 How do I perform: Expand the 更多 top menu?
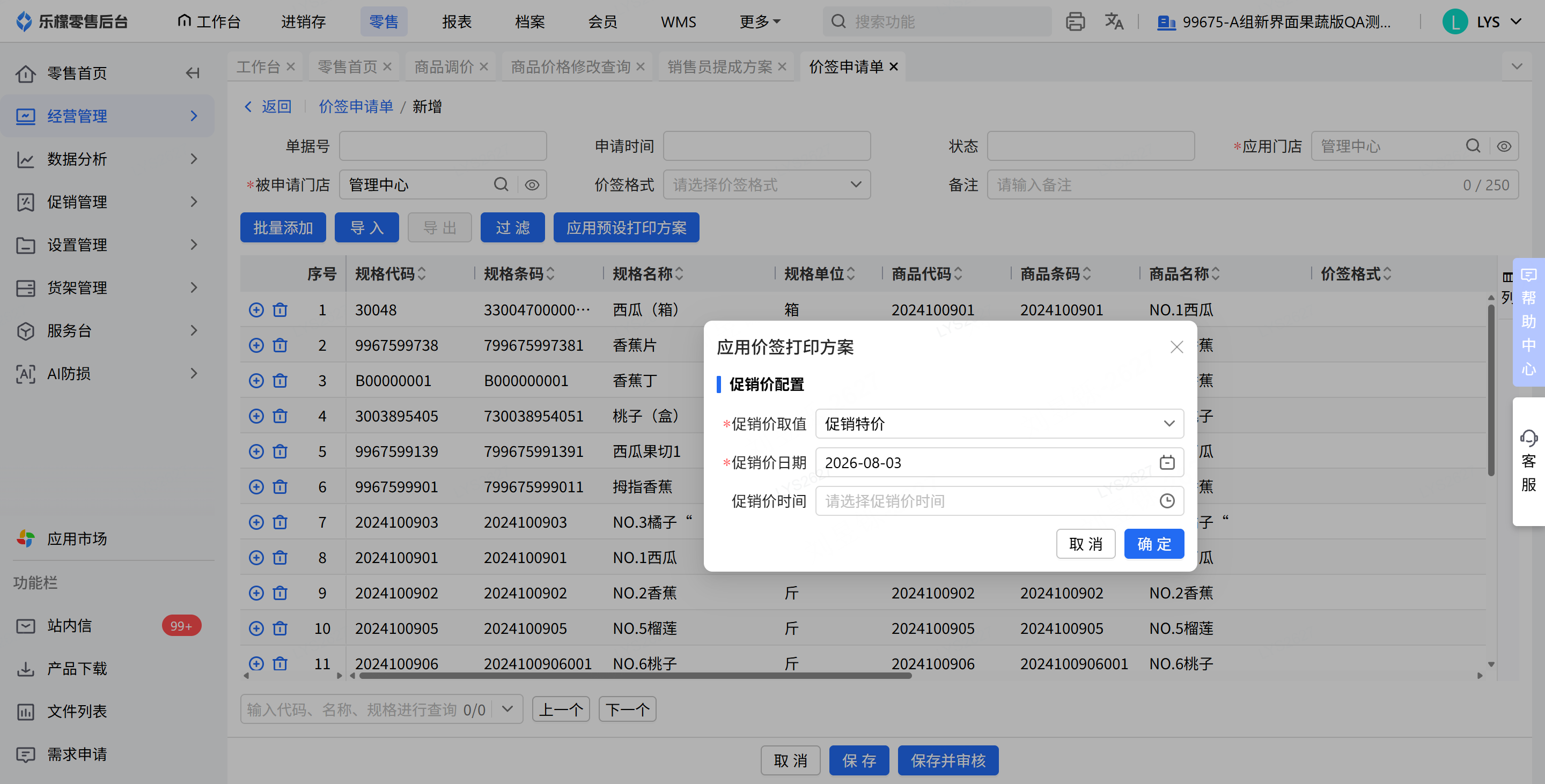pyautogui.click(x=759, y=22)
